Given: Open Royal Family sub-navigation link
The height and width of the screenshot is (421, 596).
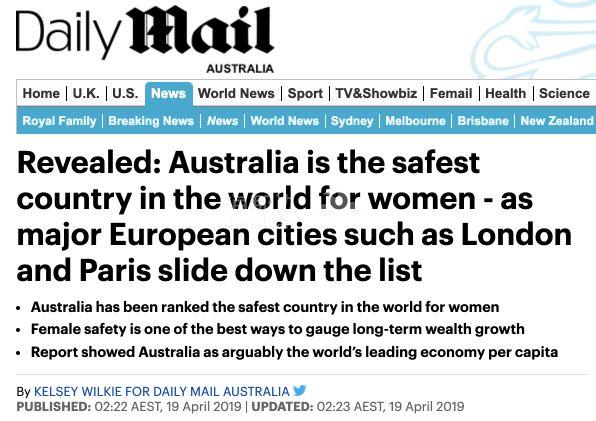Looking at the screenshot, I should 59,121.
